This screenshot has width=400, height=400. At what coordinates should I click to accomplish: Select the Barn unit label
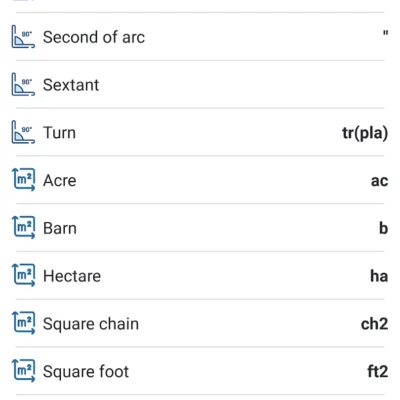[x=60, y=228]
